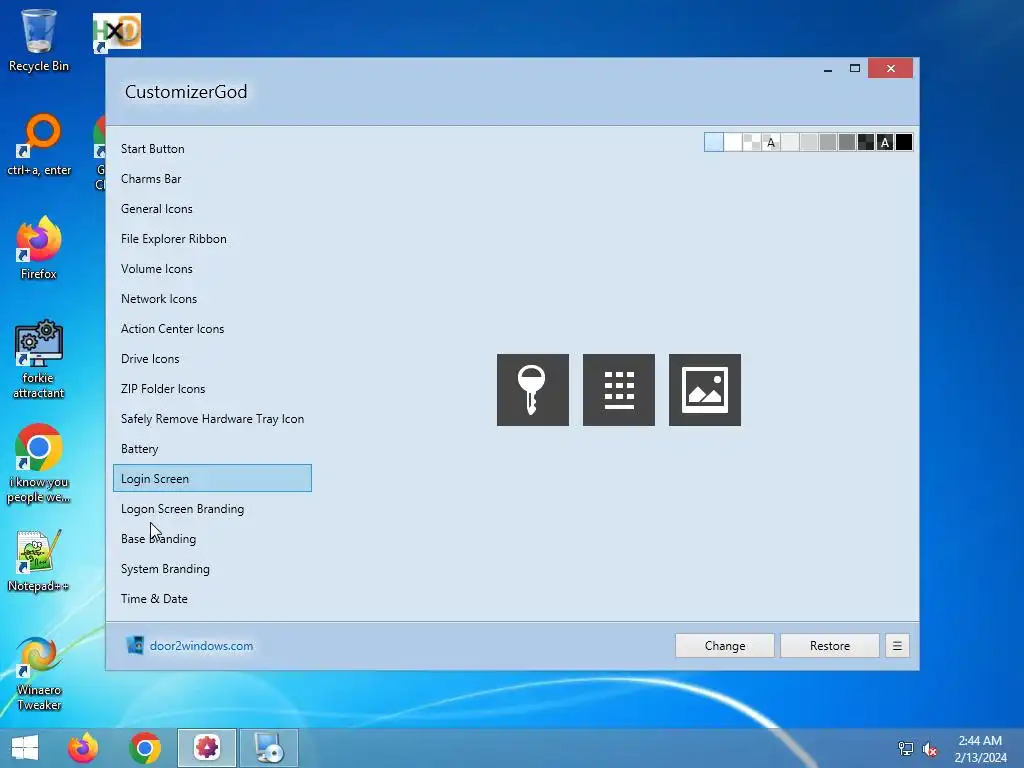The height and width of the screenshot is (768, 1024).
Task: Choose the dark gray background swatch
Action: click(x=846, y=142)
